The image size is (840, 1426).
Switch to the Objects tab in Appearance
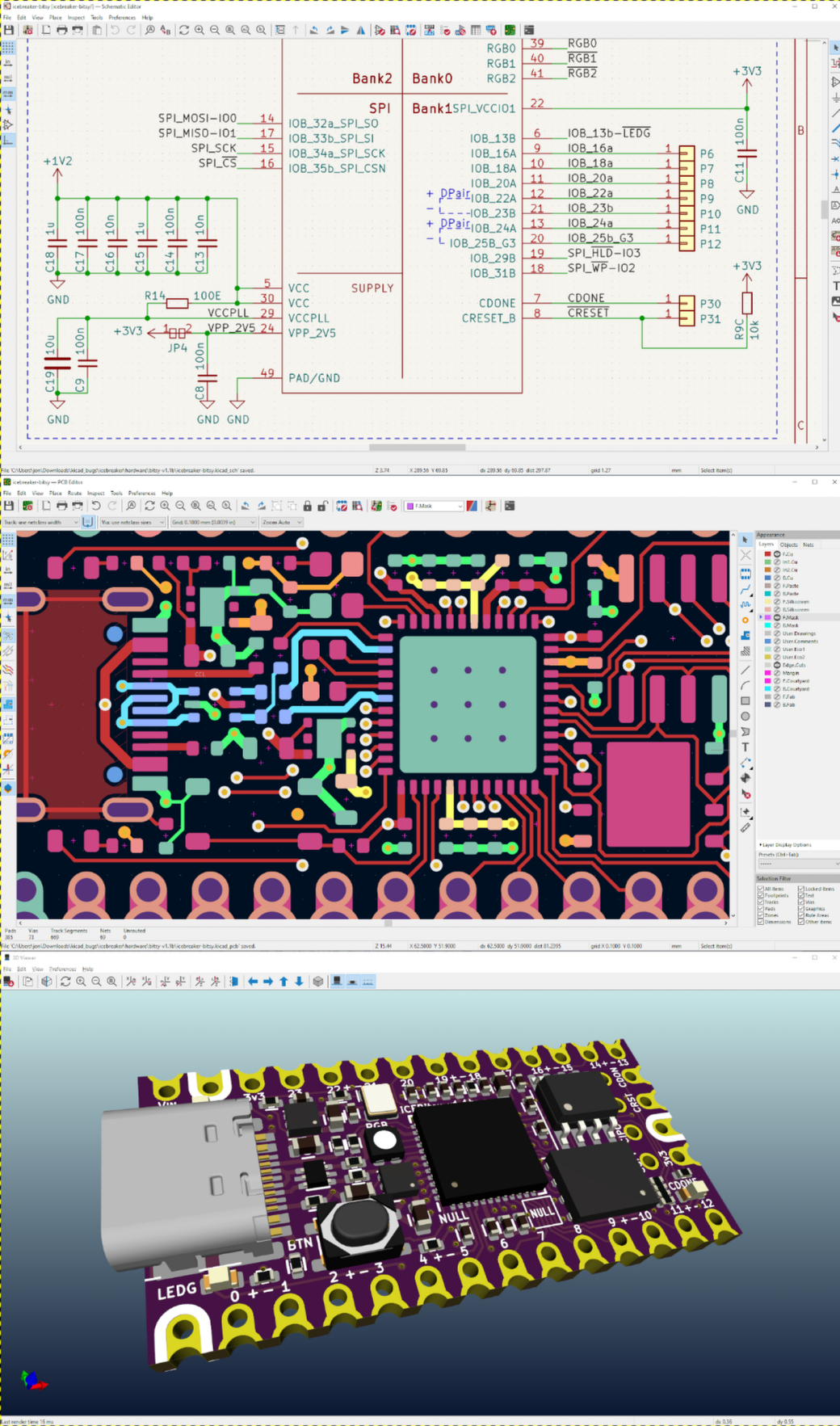788,545
